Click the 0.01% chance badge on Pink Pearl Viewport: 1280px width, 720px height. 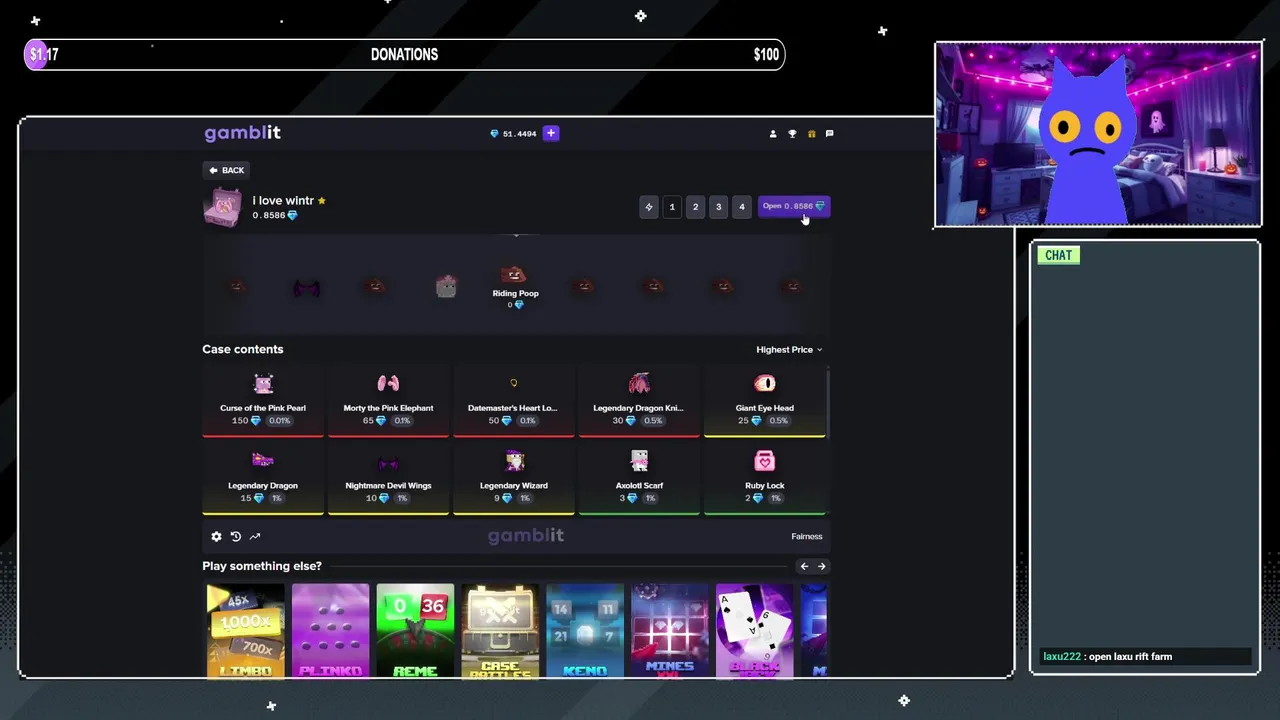(x=279, y=421)
